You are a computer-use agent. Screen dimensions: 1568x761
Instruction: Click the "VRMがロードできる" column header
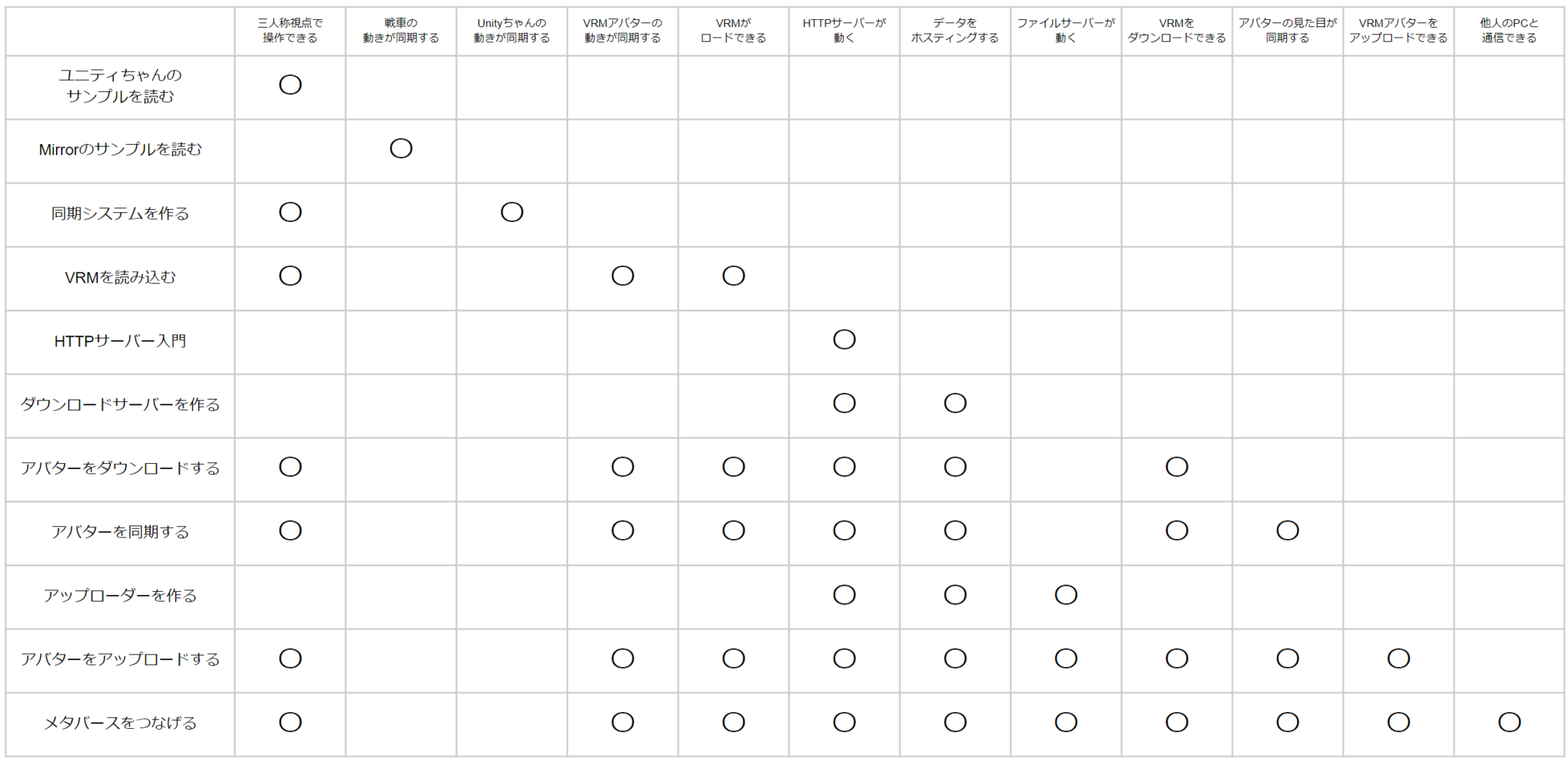(x=733, y=31)
